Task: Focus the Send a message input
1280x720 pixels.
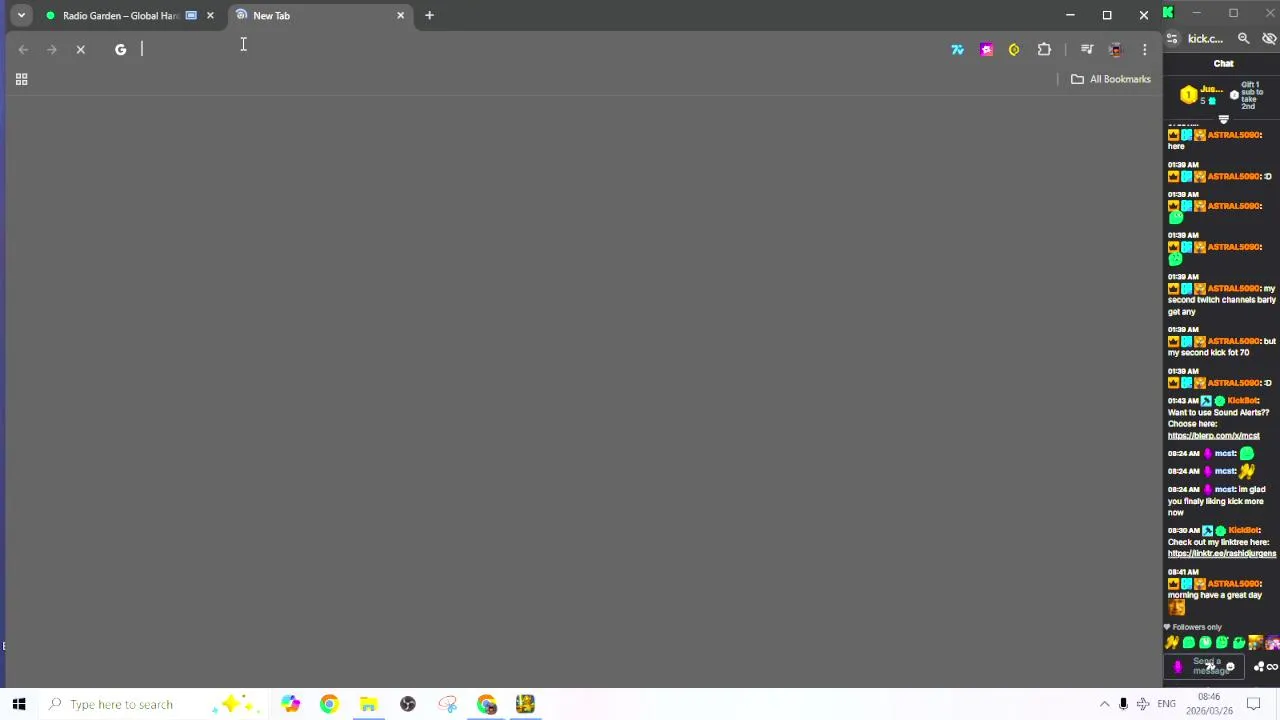Action: coord(1205,666)
